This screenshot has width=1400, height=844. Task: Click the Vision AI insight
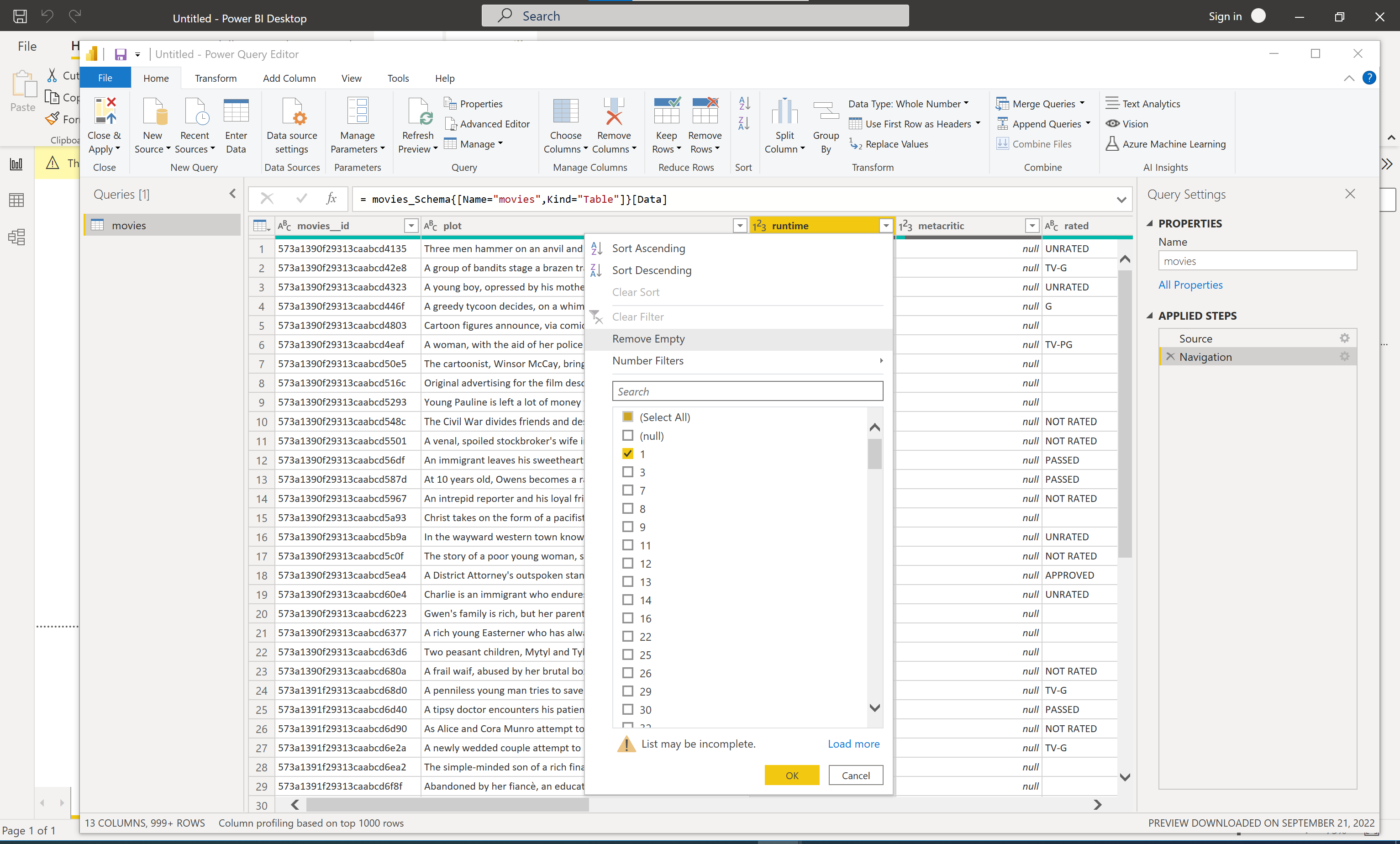pyautogui.click(x=1126, y=124)
